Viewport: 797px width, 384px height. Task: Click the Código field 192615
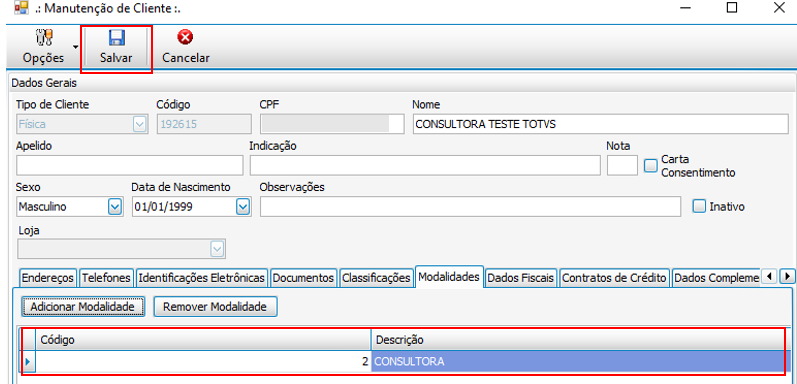tap(204, 124)
